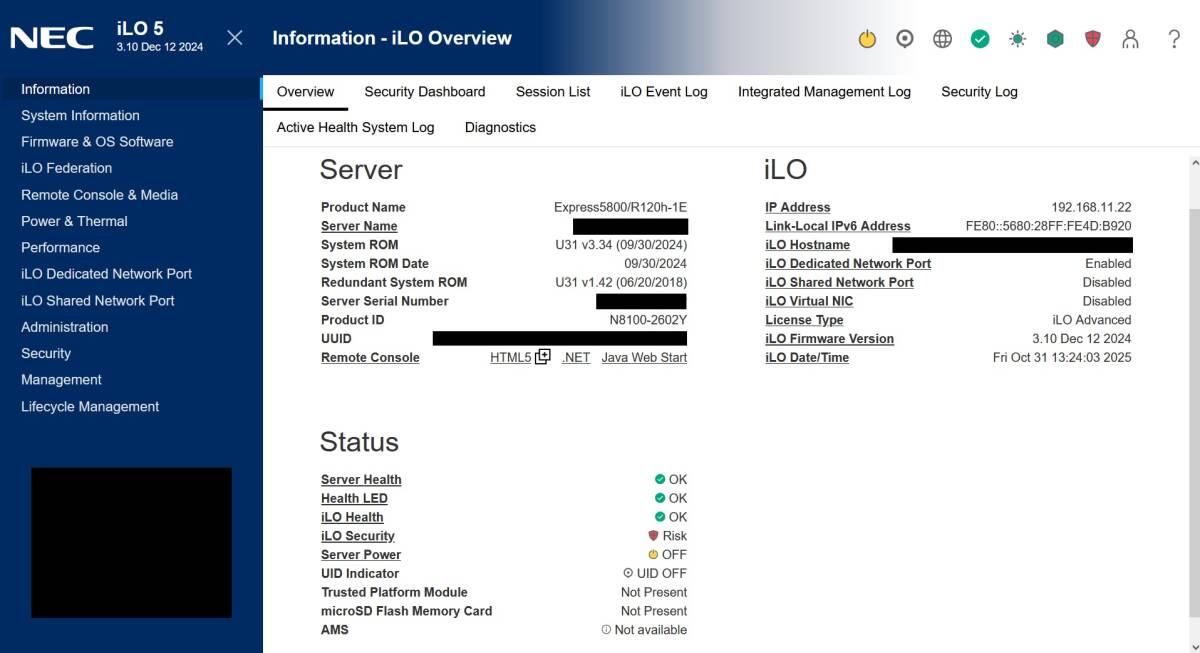The image size is (1200, 653).
Task: Click the UID indicator icon in header
Action: tap(905, 39)
